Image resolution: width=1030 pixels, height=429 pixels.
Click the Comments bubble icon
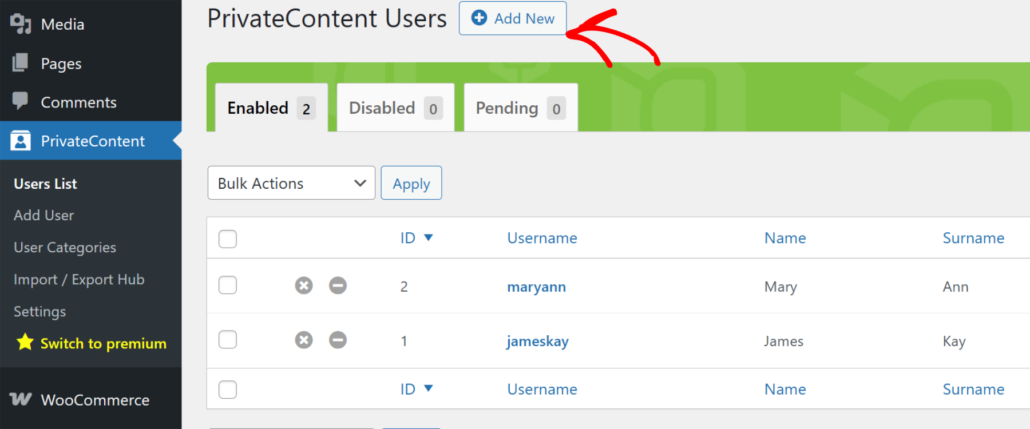pos(21,102)
